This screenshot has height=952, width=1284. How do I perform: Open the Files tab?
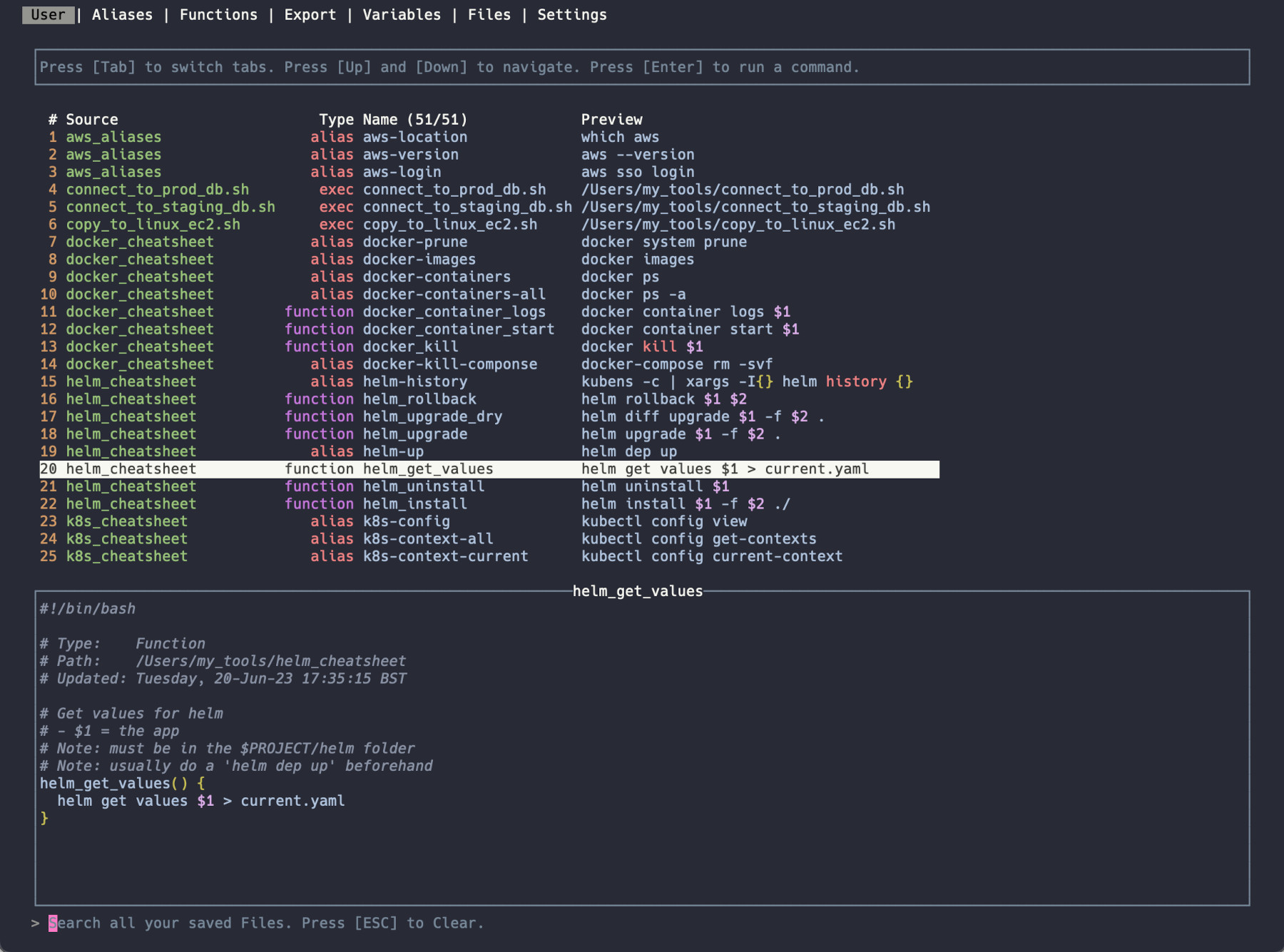tap(489, 15)
